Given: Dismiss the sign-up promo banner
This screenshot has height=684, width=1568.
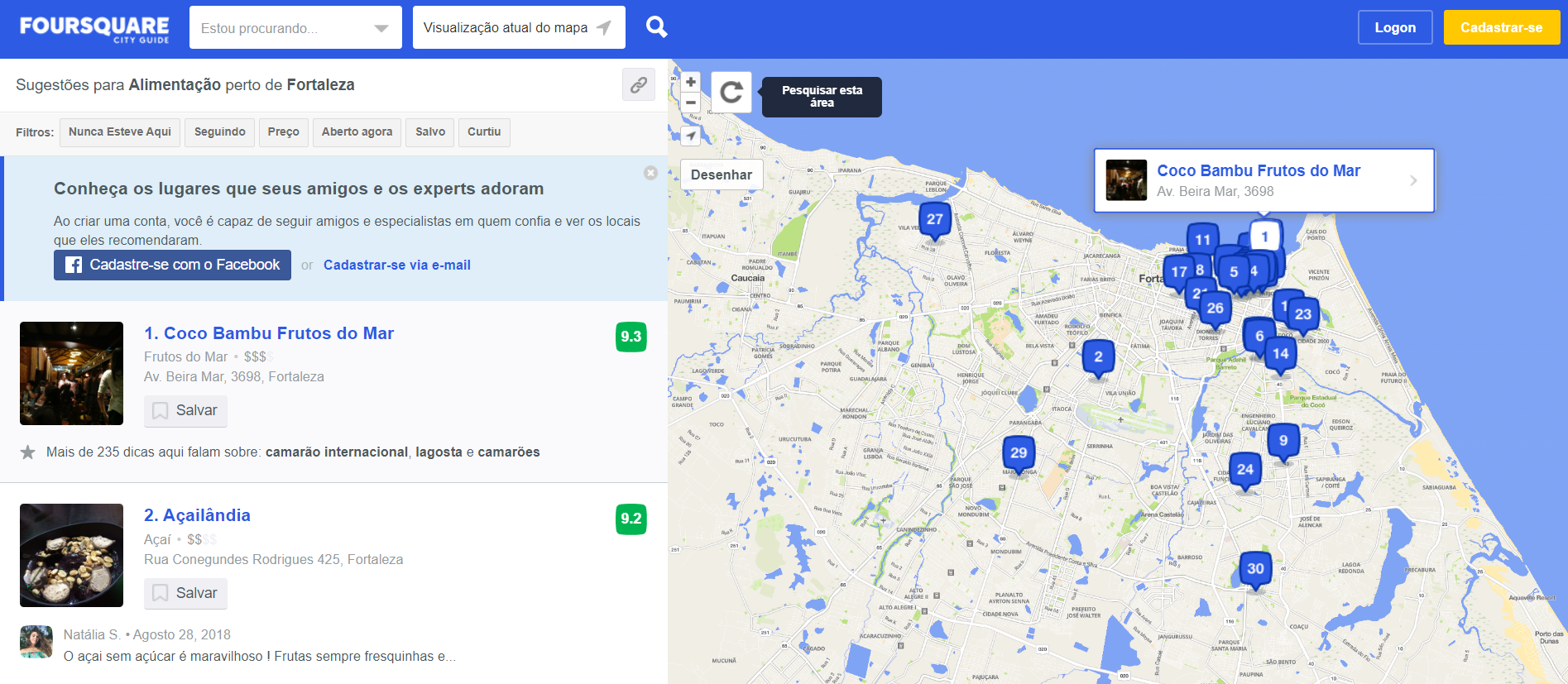Looking at the screenshot, I should point(650,173).
